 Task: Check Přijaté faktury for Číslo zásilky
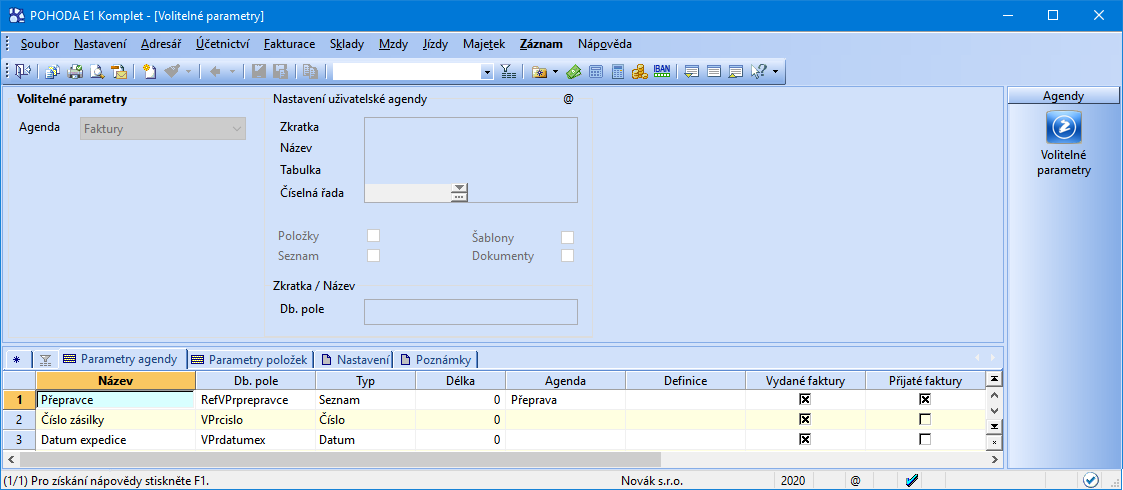pyautogui.click(x=925, y=419)
